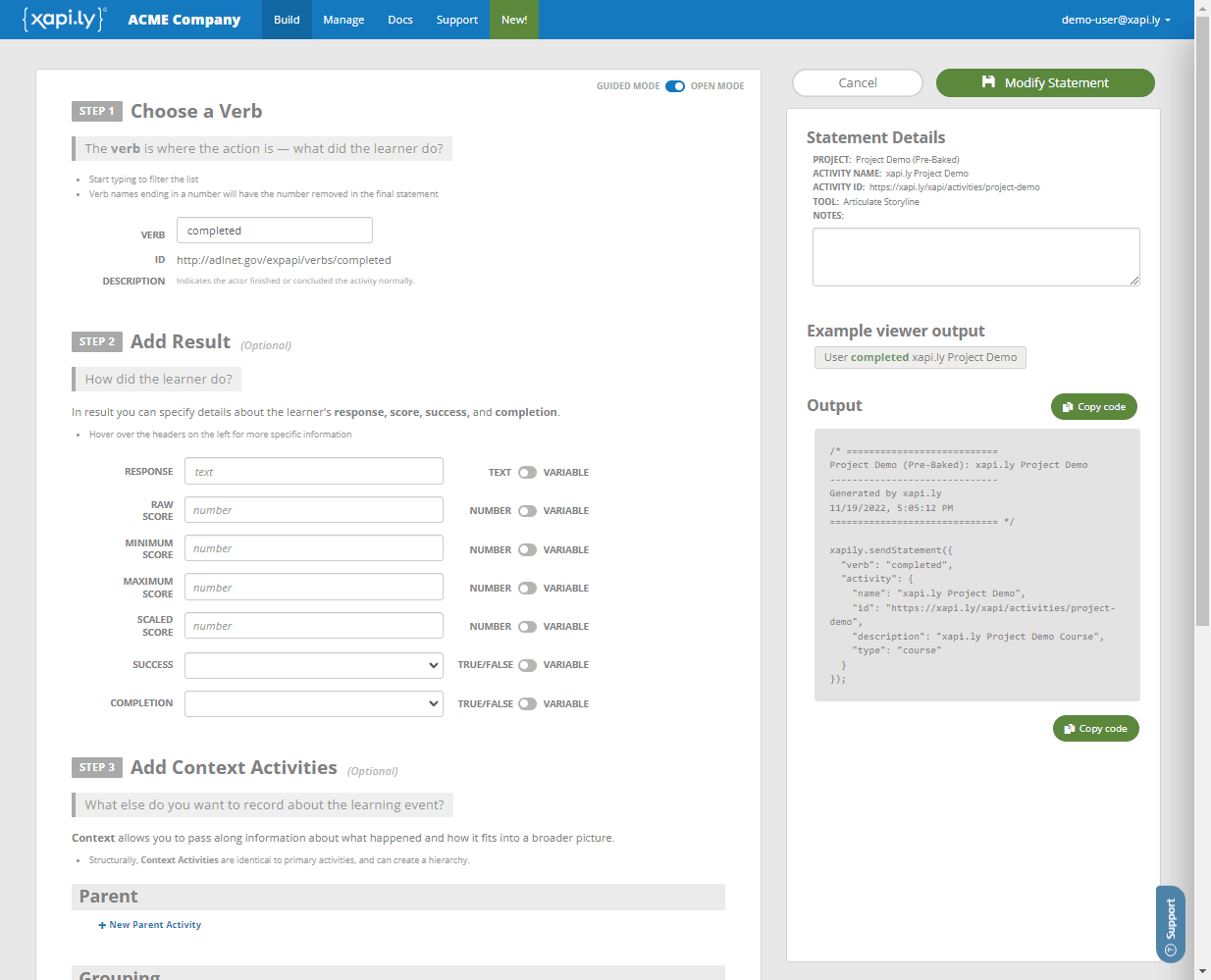Screen dimensions: 1211x980
Task: Click the verb ID URL text
Action: tap(284, 260)
